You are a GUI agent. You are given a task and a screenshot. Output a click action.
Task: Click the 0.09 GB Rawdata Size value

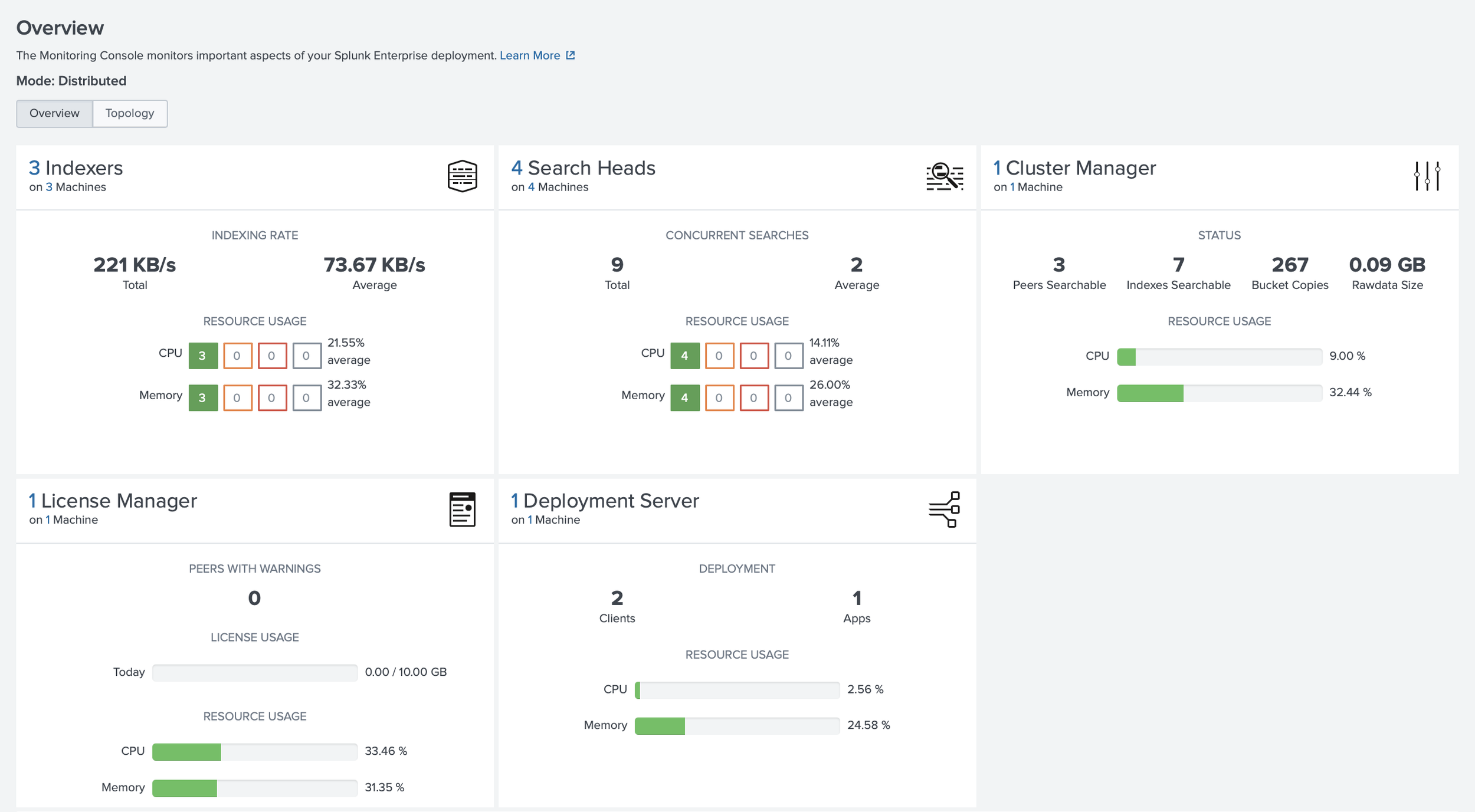tap(1387, 265)
